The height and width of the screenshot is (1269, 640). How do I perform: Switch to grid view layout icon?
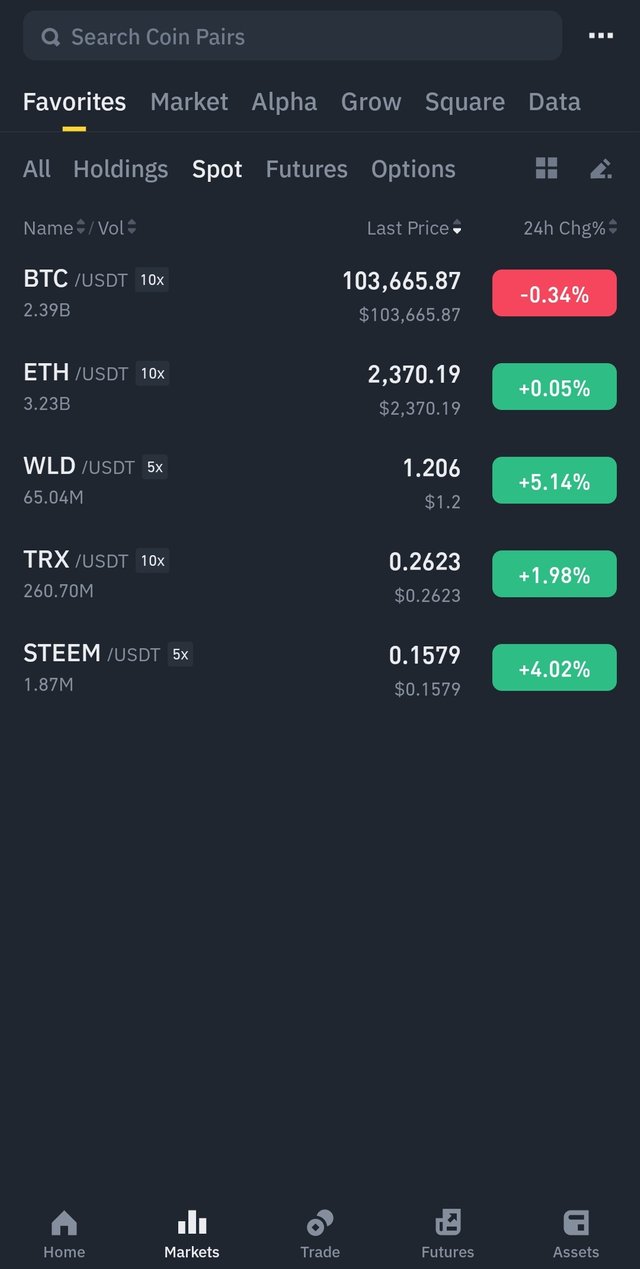(x=546, y=168)
